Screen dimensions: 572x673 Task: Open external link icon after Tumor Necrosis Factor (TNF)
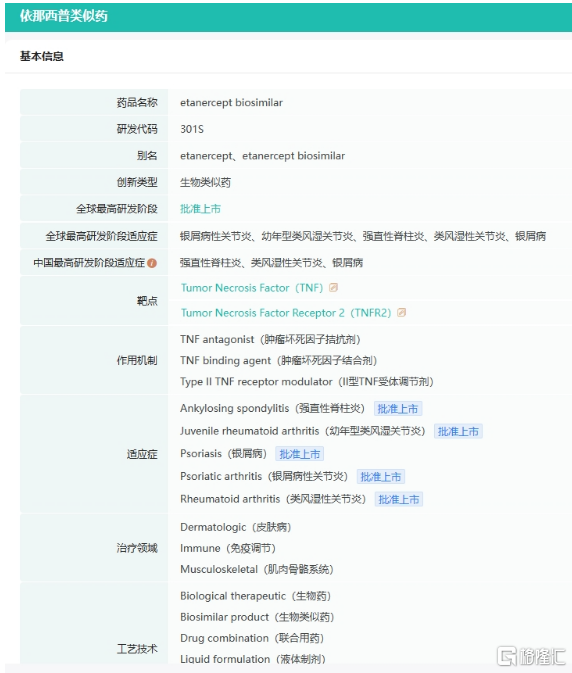[333, 288]
